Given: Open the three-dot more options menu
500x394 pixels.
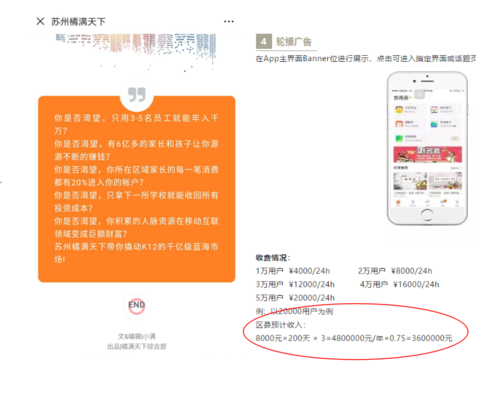Looking at the screenshot, I should [229, 22].
